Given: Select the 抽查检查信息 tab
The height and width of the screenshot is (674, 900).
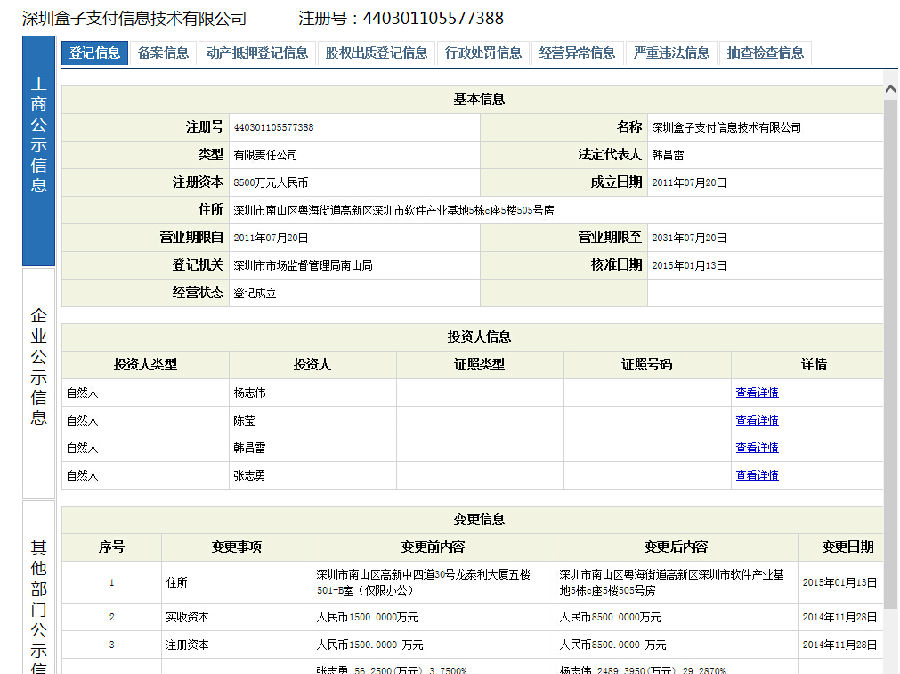Looking at the screenshot, I should point(765,53).
